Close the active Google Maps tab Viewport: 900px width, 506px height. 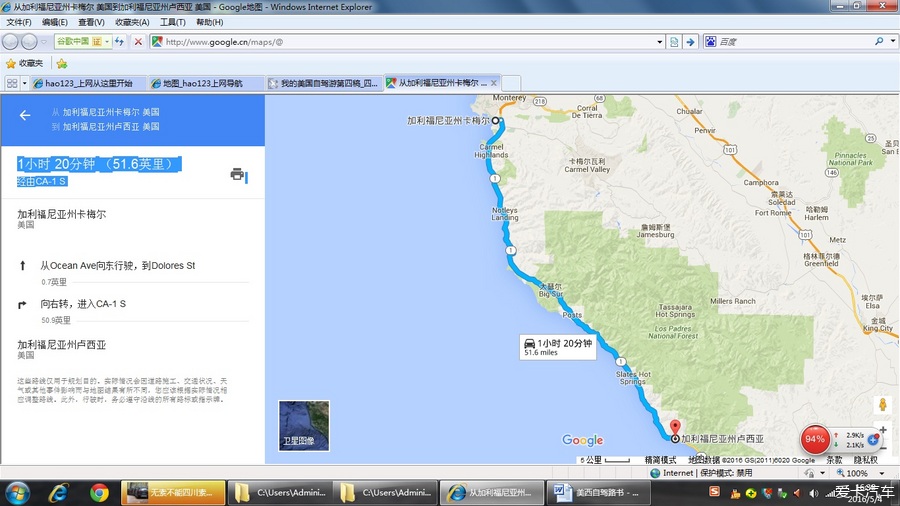[494, 83]
